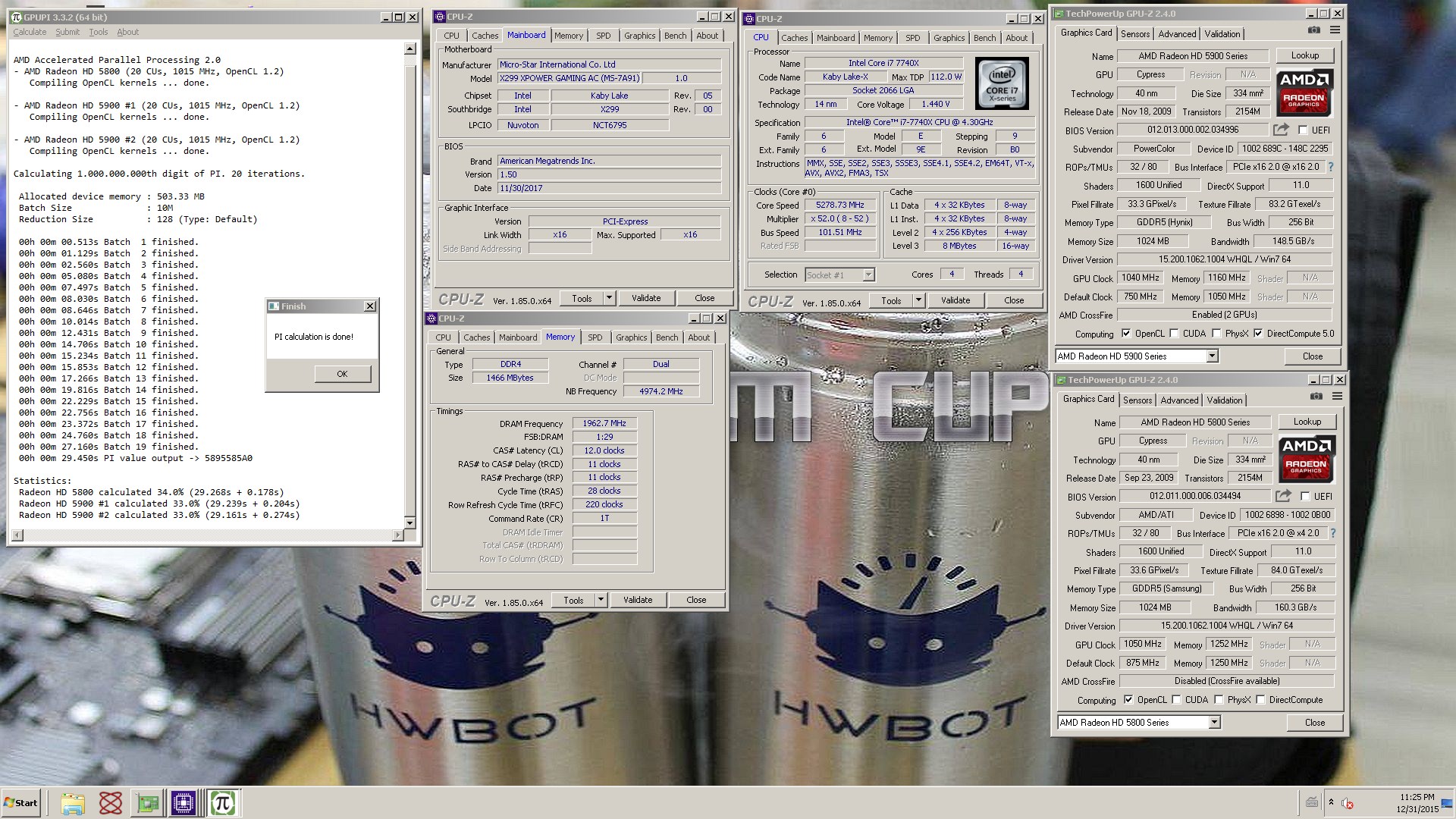Click the Intel Core i7 logo in CPU-Z
Screen dimensions: 1456x819
1001,83
